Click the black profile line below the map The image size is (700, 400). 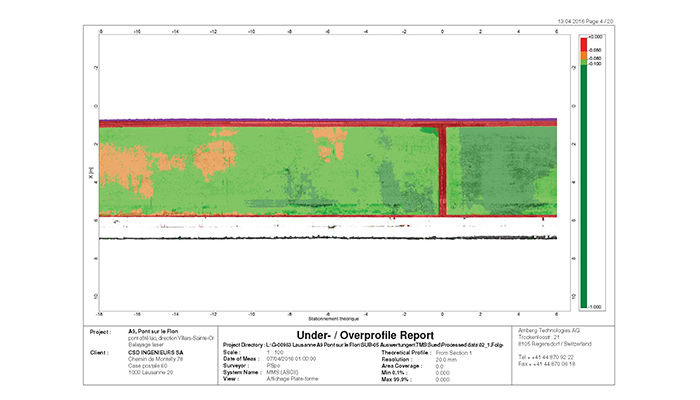(330, 238)
